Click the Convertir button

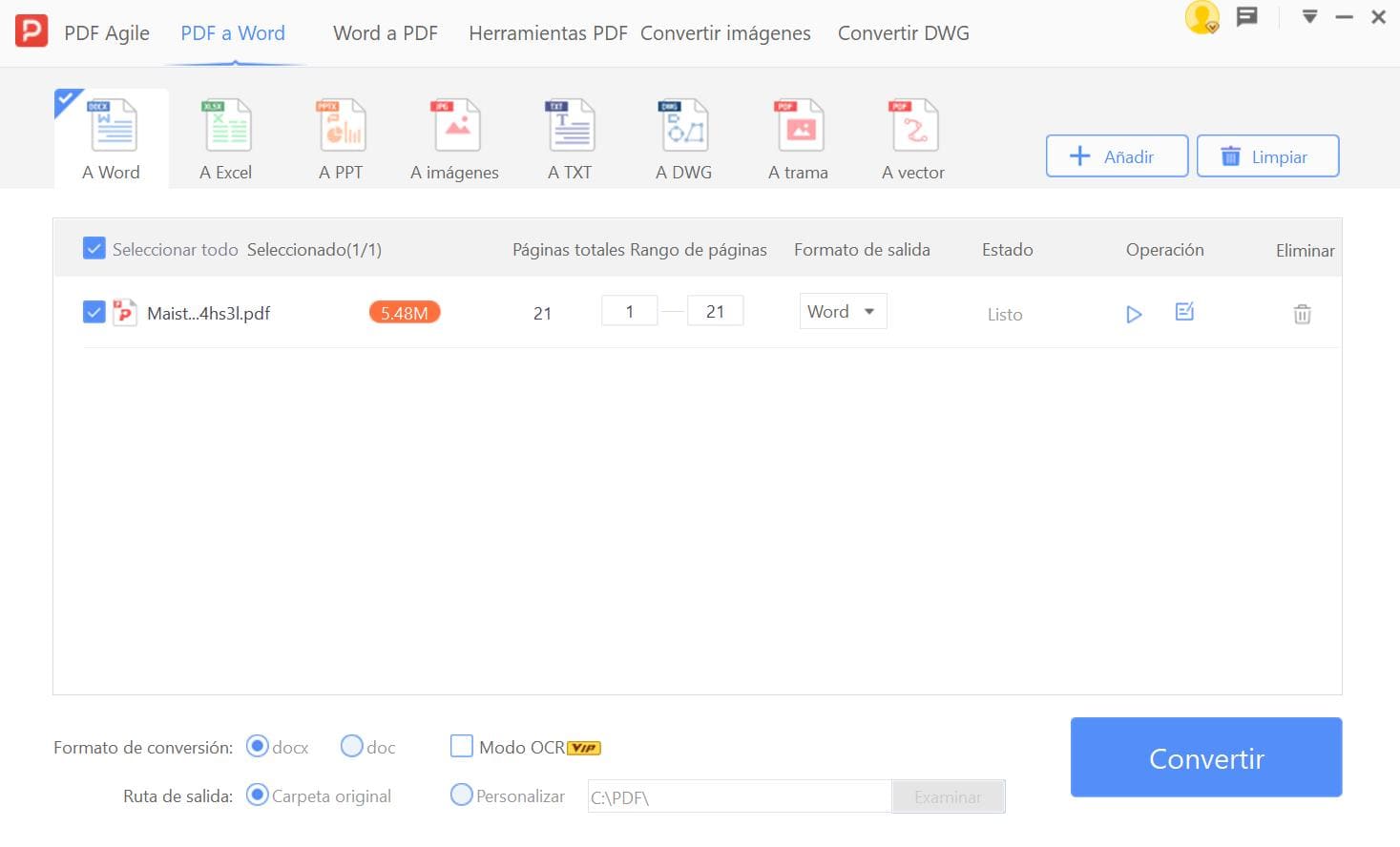[1206, 757]
